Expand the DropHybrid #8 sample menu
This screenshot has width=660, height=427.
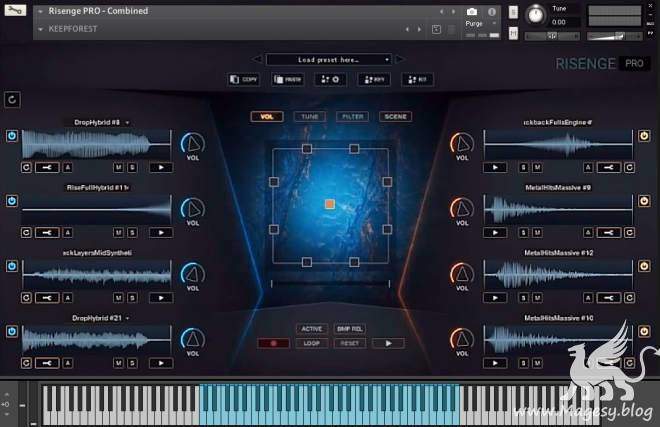coord(127,123)
